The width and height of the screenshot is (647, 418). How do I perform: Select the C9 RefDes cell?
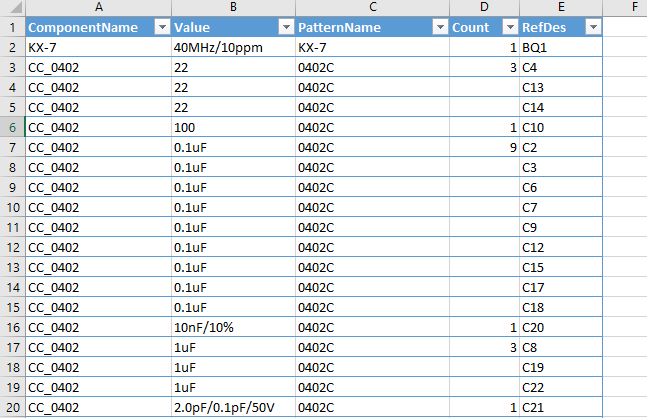coord(561,227)
